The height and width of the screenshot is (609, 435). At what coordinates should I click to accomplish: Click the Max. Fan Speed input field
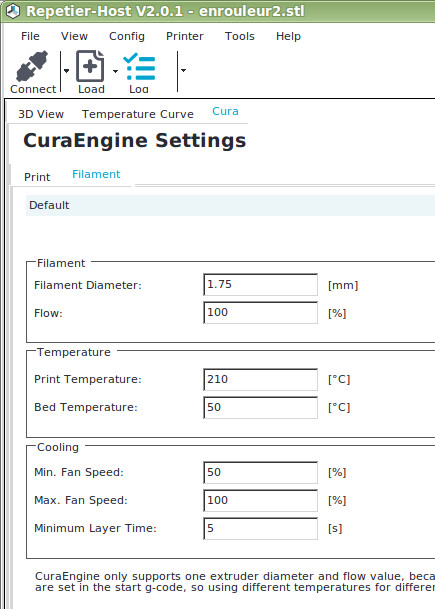260,501
